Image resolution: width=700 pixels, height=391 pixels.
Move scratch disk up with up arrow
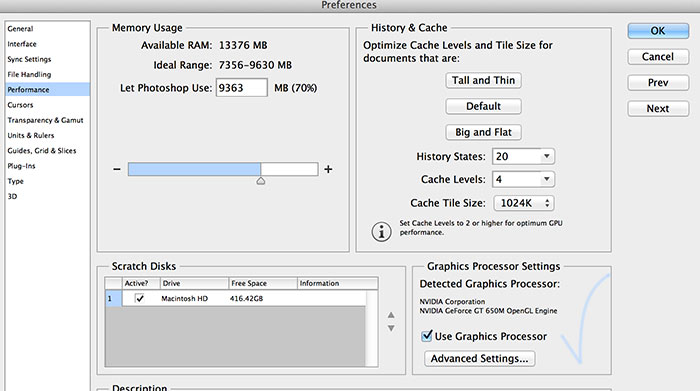click(x=391, y=315)
